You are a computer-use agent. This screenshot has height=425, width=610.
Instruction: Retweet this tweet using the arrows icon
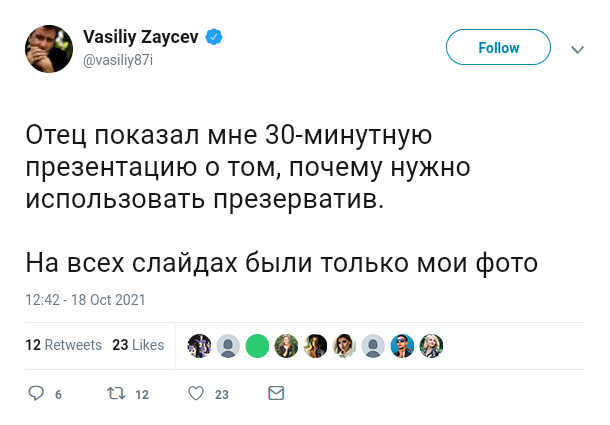tap(115, 394)
